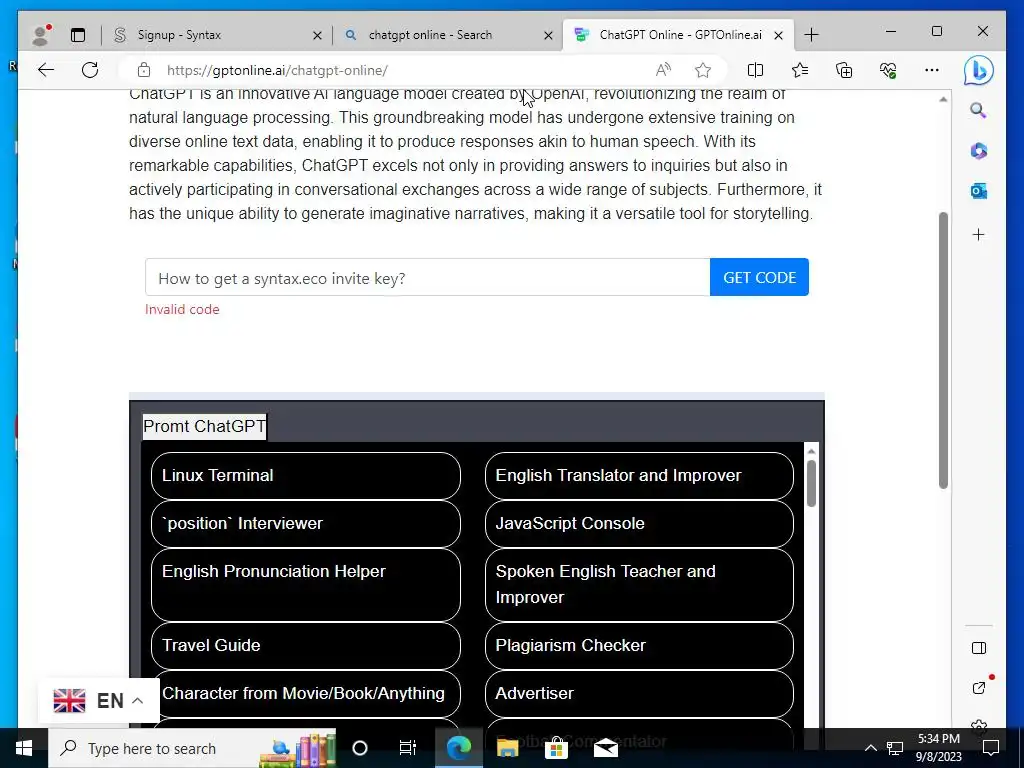Click the GET CODE button
This screenshot has height=768, width=1024.
(x=759, y=278)
